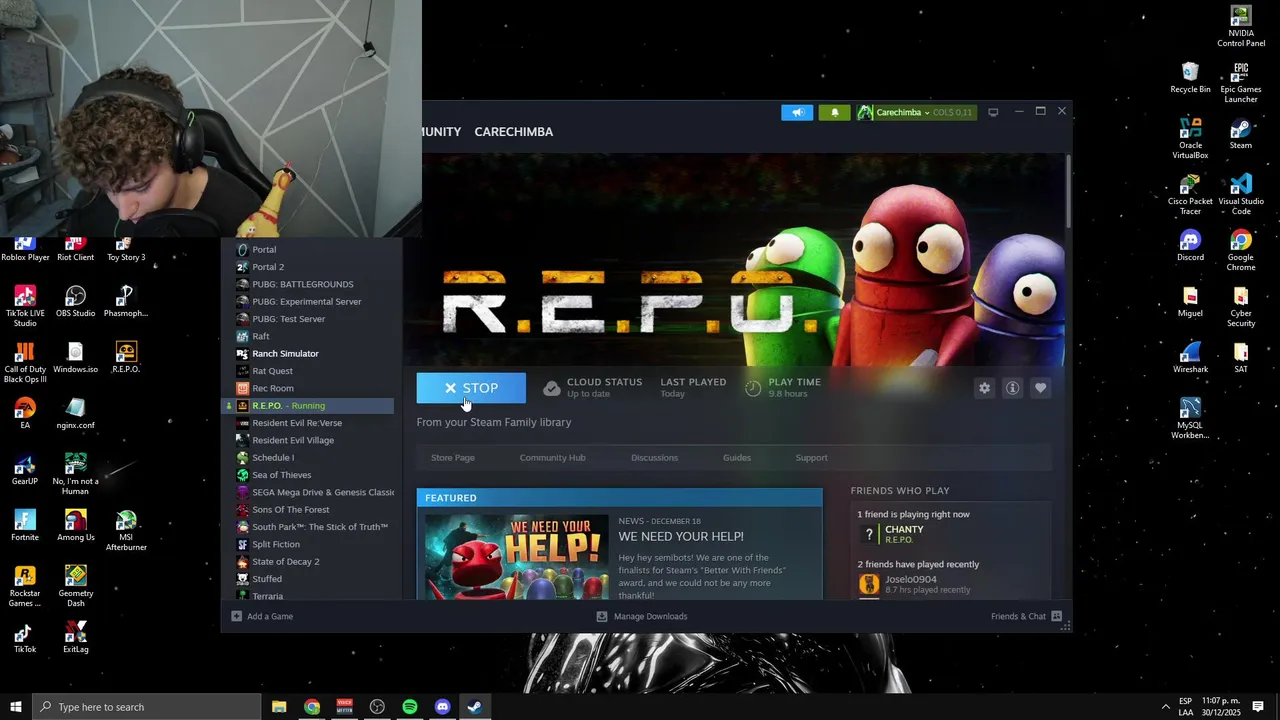Open Among Us desktop icon
The width and height of the screenshot is (1280, 720).
[75, 526]
